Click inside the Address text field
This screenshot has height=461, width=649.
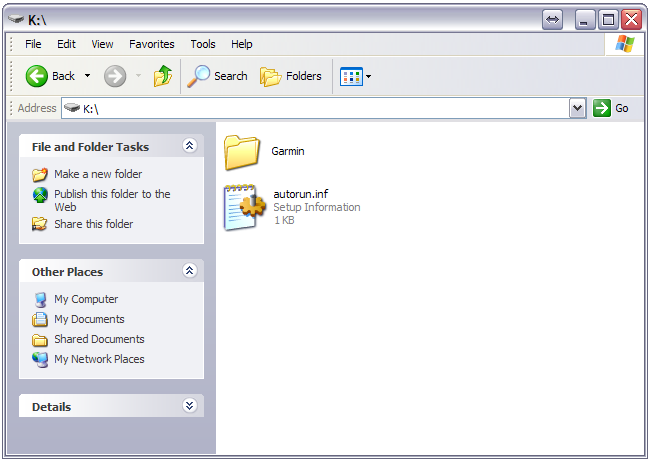pos(320,108)
